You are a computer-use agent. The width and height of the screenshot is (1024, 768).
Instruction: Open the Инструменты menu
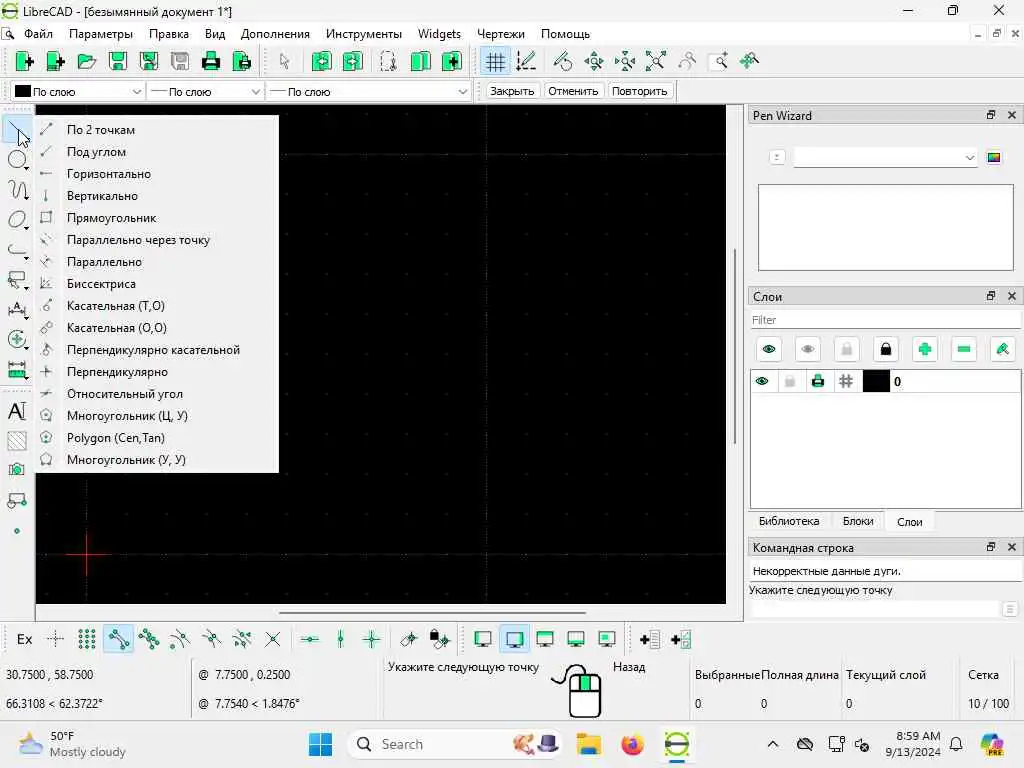click(x=364, y=34)
